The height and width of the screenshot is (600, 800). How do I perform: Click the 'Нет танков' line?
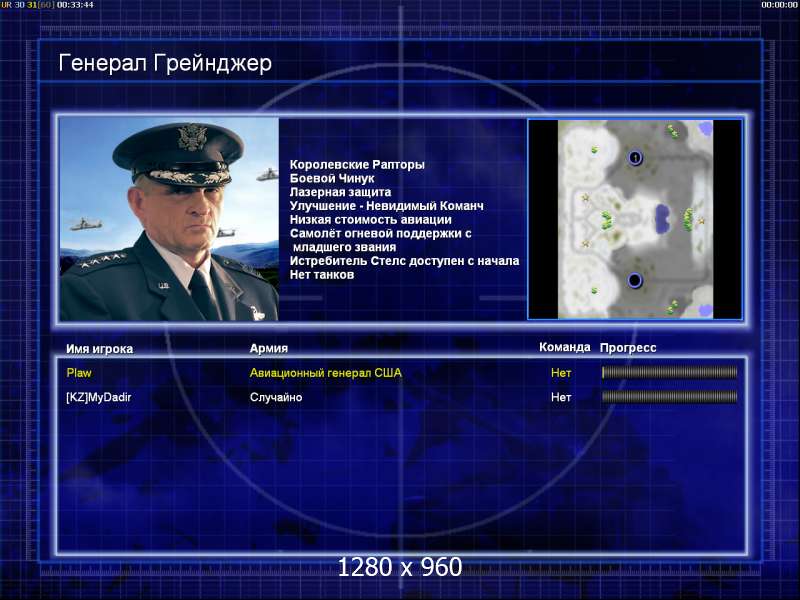click(321, 275)
